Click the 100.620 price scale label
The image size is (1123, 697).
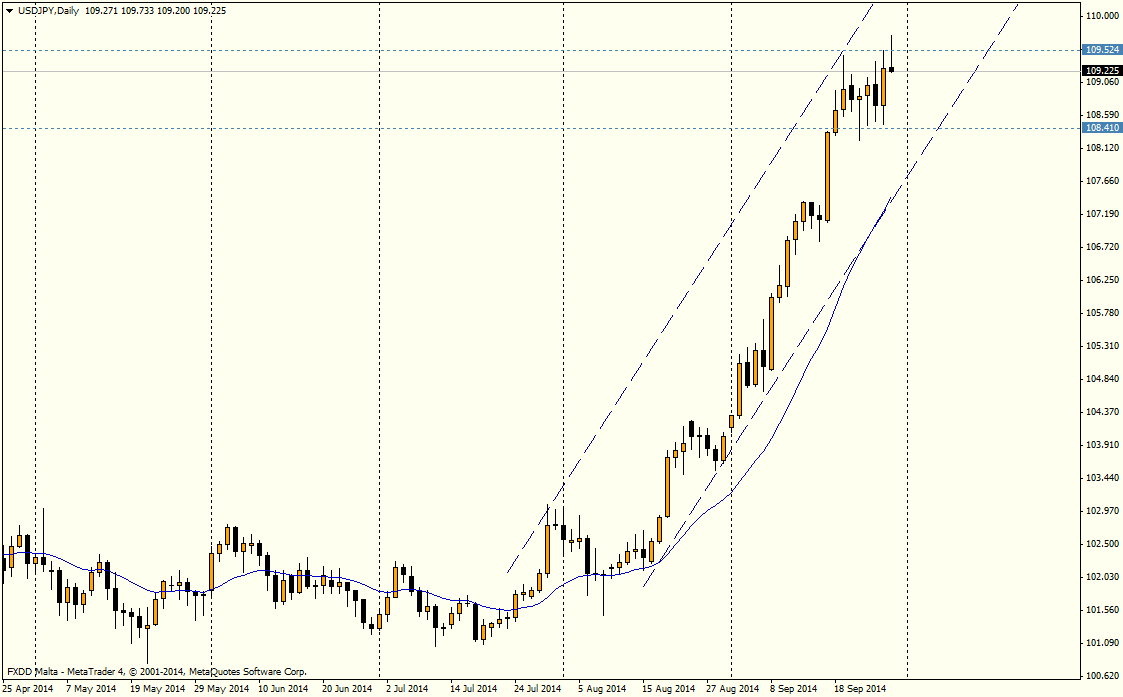click(1102, 675)
